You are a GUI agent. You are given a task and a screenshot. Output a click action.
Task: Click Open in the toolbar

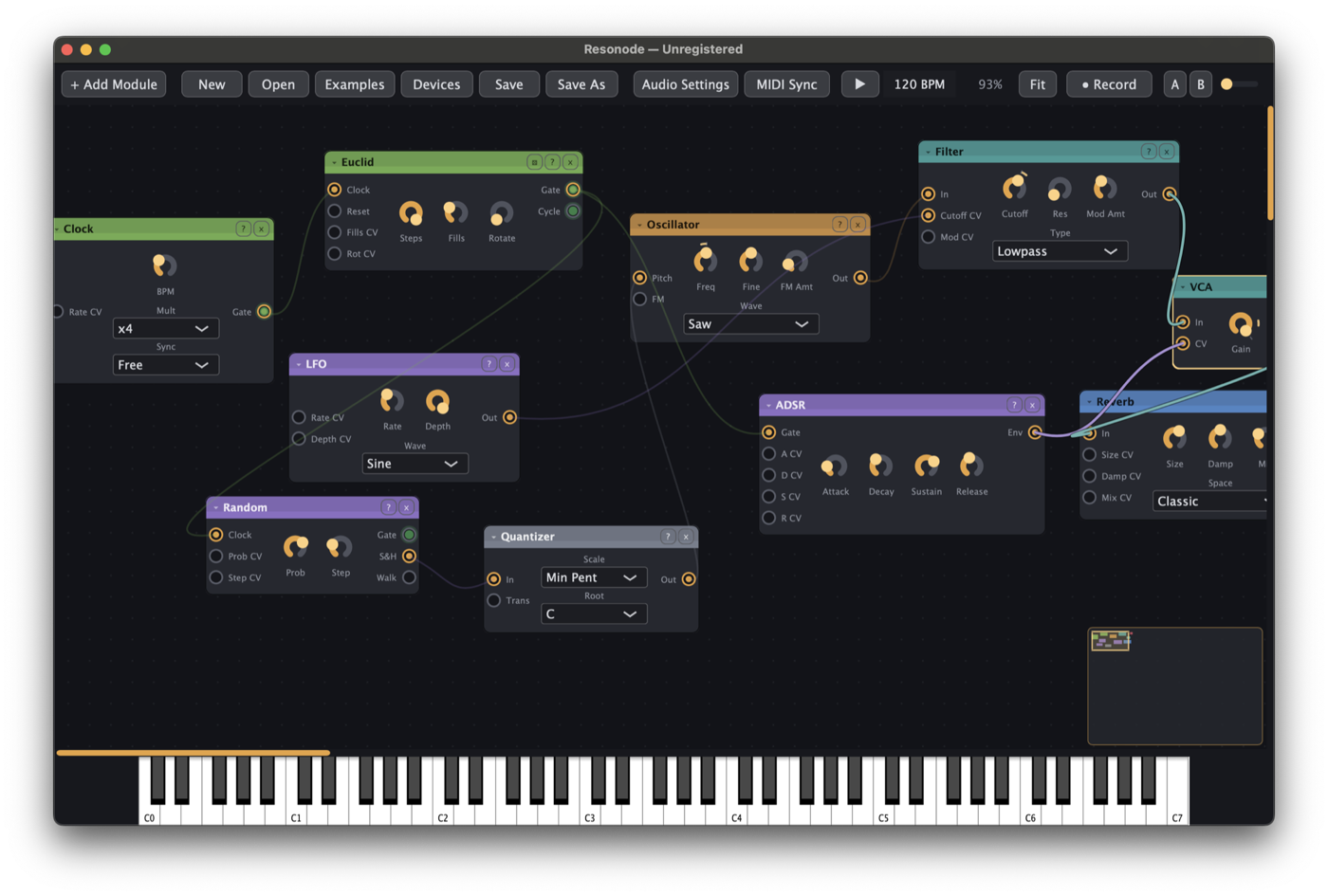(x=278, y=84)
